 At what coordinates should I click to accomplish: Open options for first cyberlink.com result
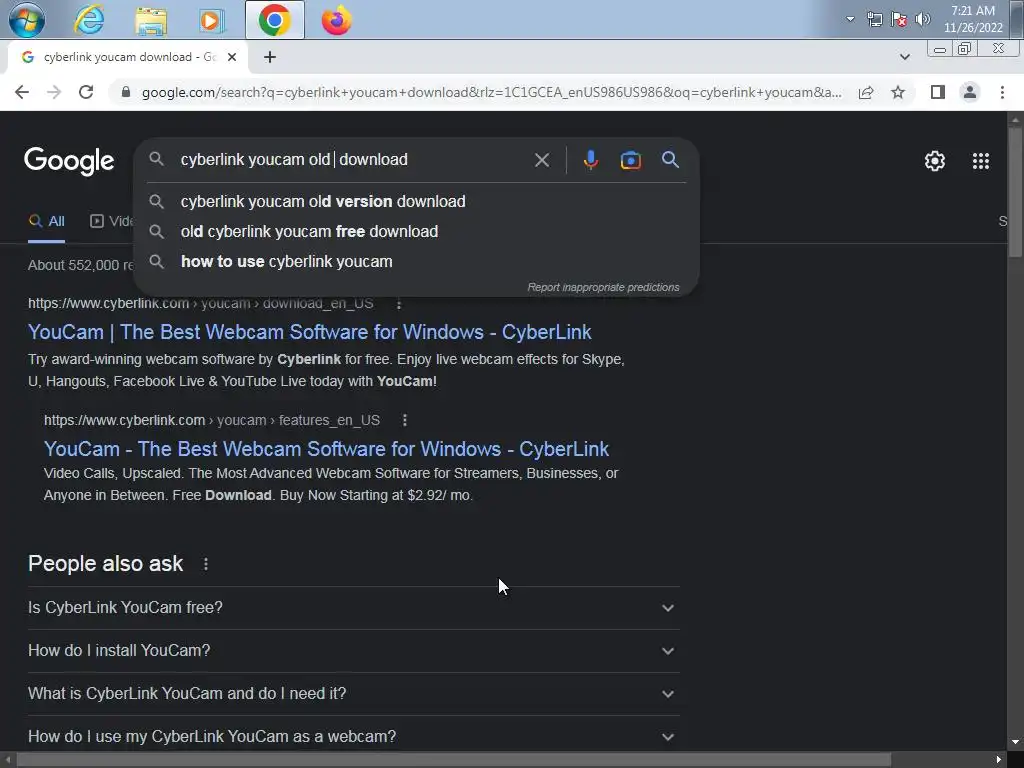coord(399,304)
